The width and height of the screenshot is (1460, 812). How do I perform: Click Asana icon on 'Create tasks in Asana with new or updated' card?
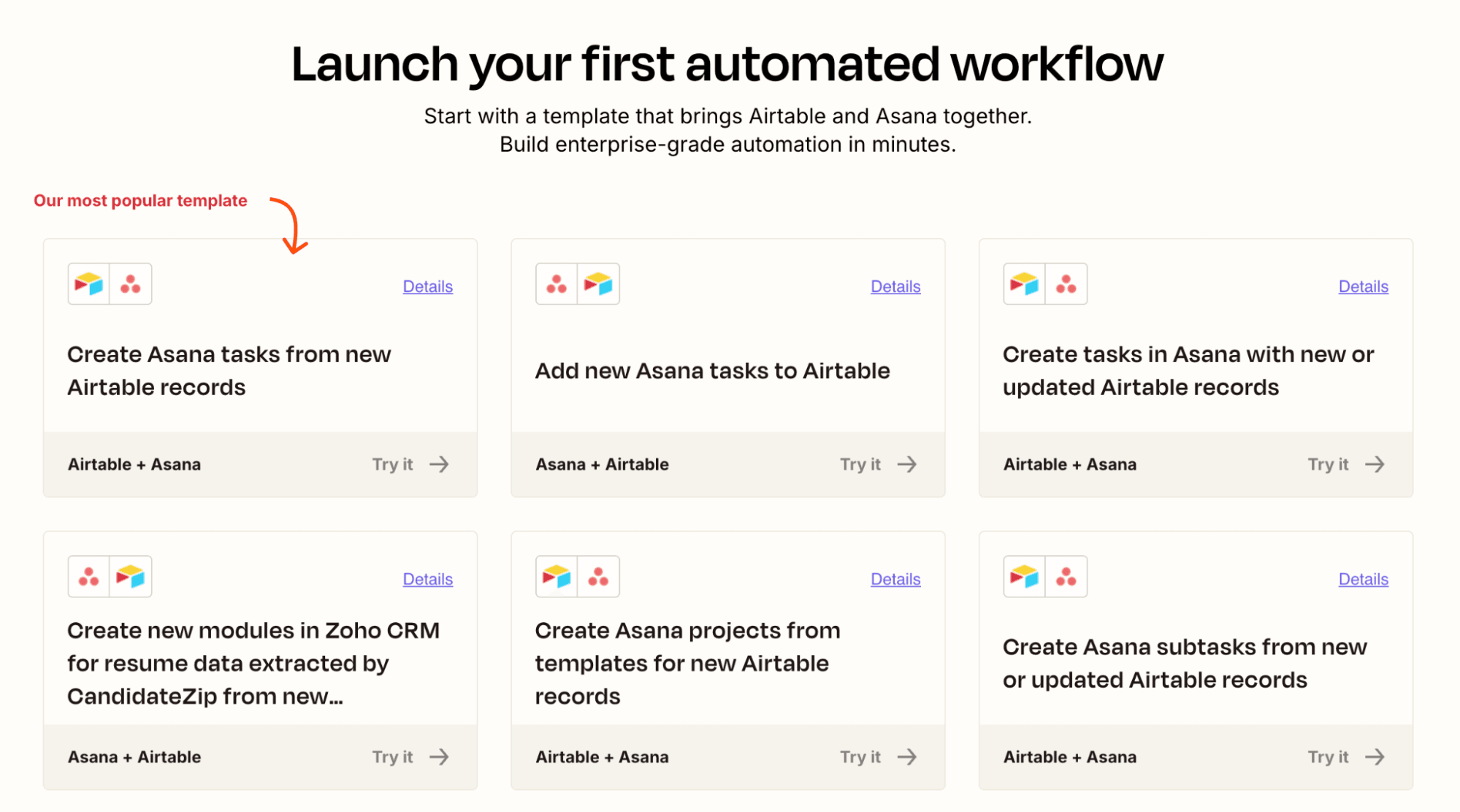[1066, 284]
